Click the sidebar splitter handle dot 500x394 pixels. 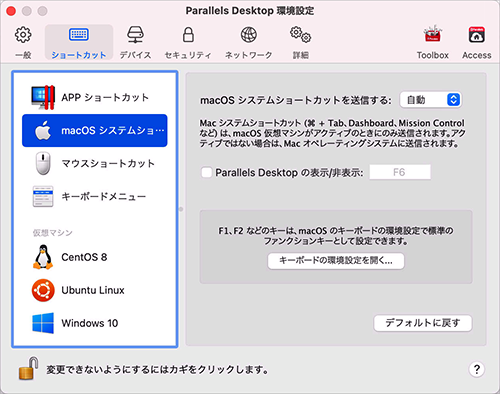181,209
